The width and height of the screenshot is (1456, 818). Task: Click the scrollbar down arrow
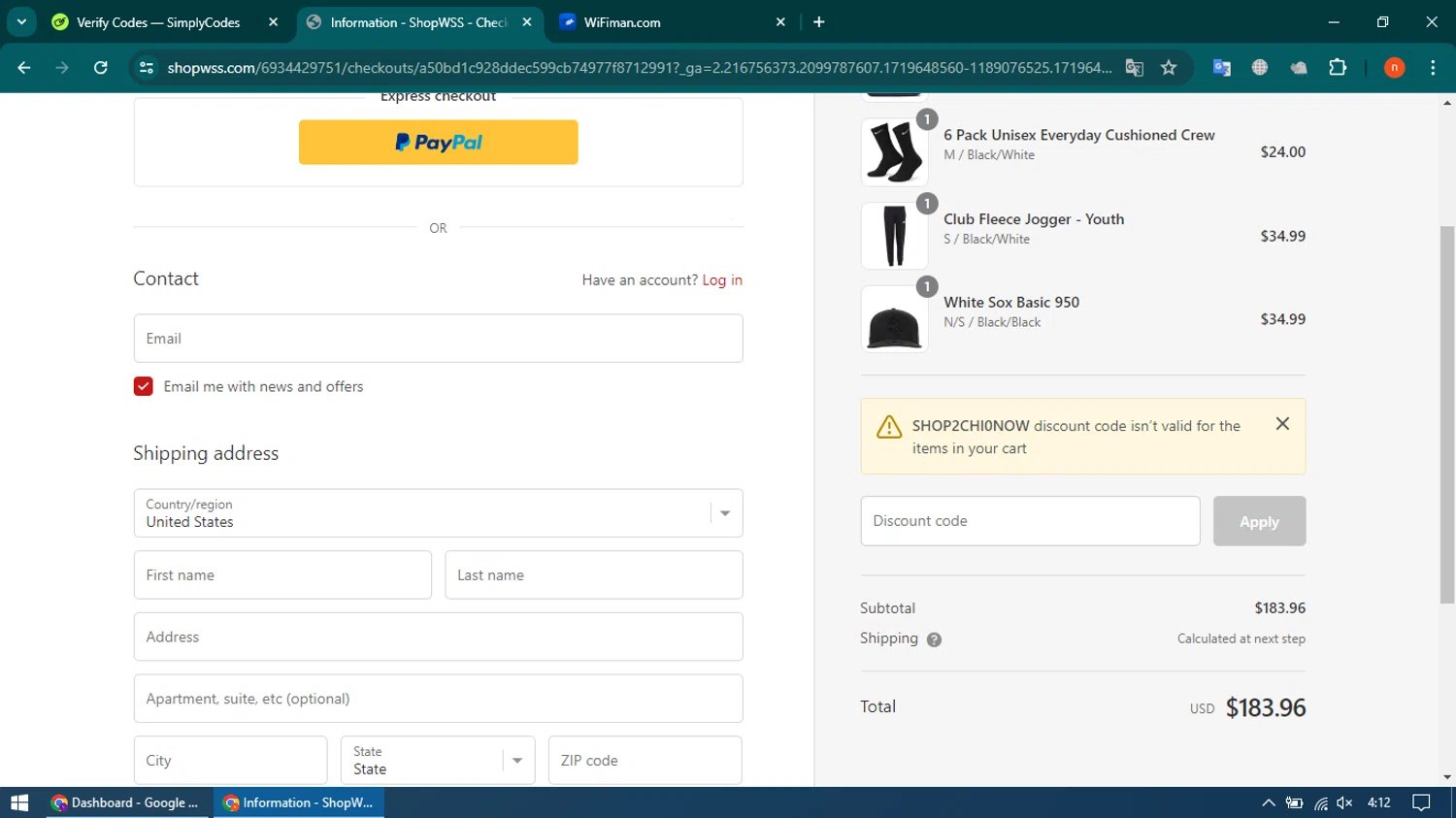[1447, 777]
